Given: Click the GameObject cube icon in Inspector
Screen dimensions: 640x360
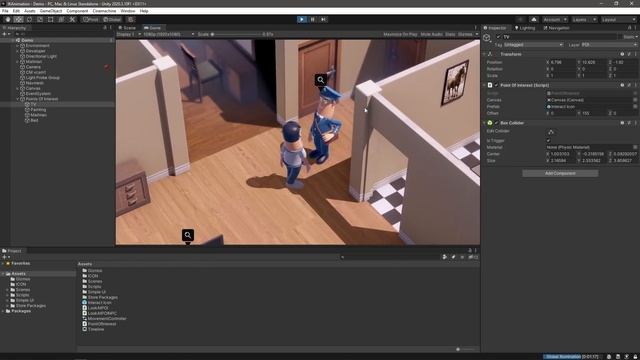Looking at the screenshot, I should pyautogui.click(x=487, y=38).
